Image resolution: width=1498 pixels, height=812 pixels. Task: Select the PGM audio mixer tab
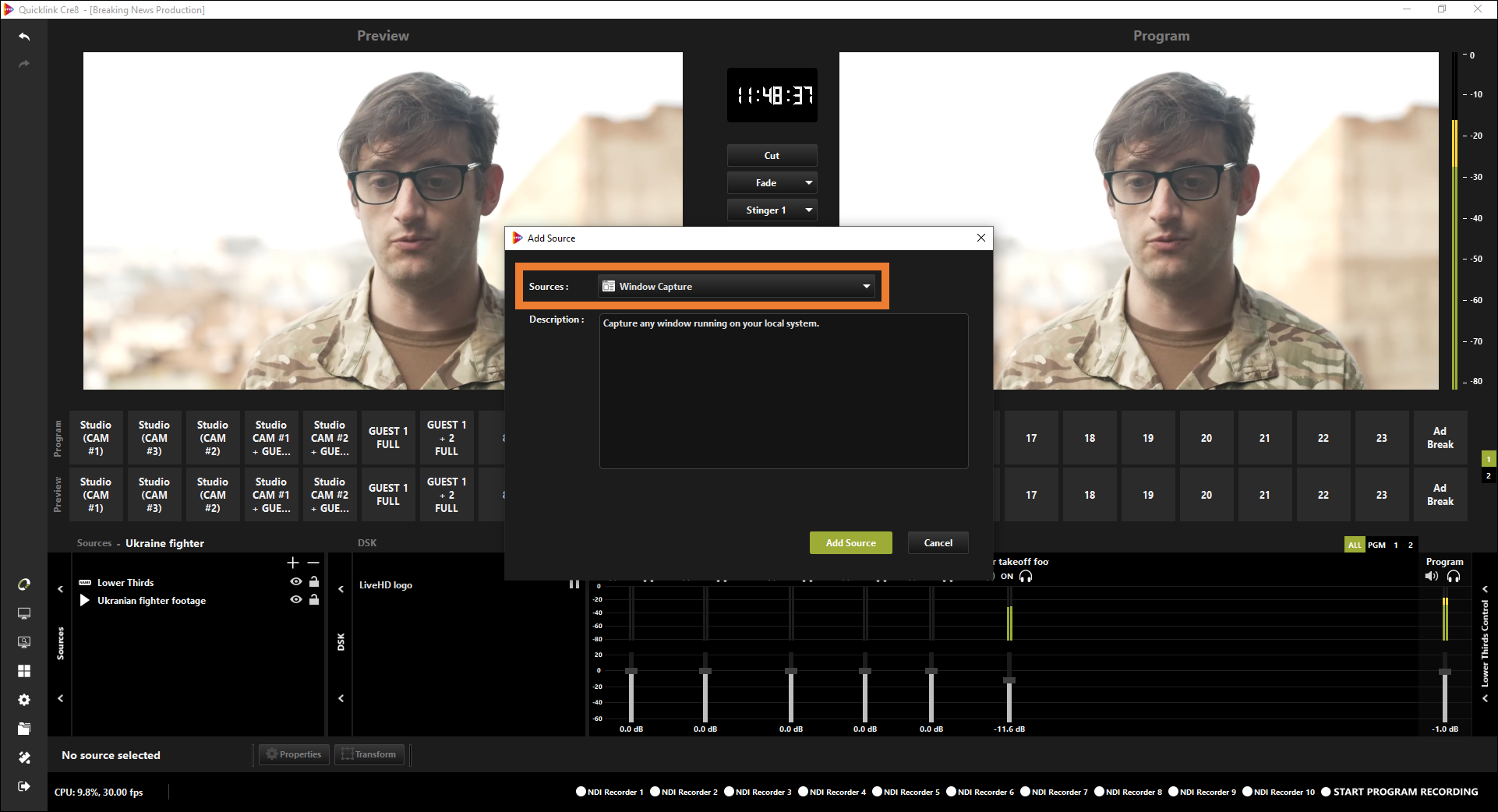(1376, 545)
